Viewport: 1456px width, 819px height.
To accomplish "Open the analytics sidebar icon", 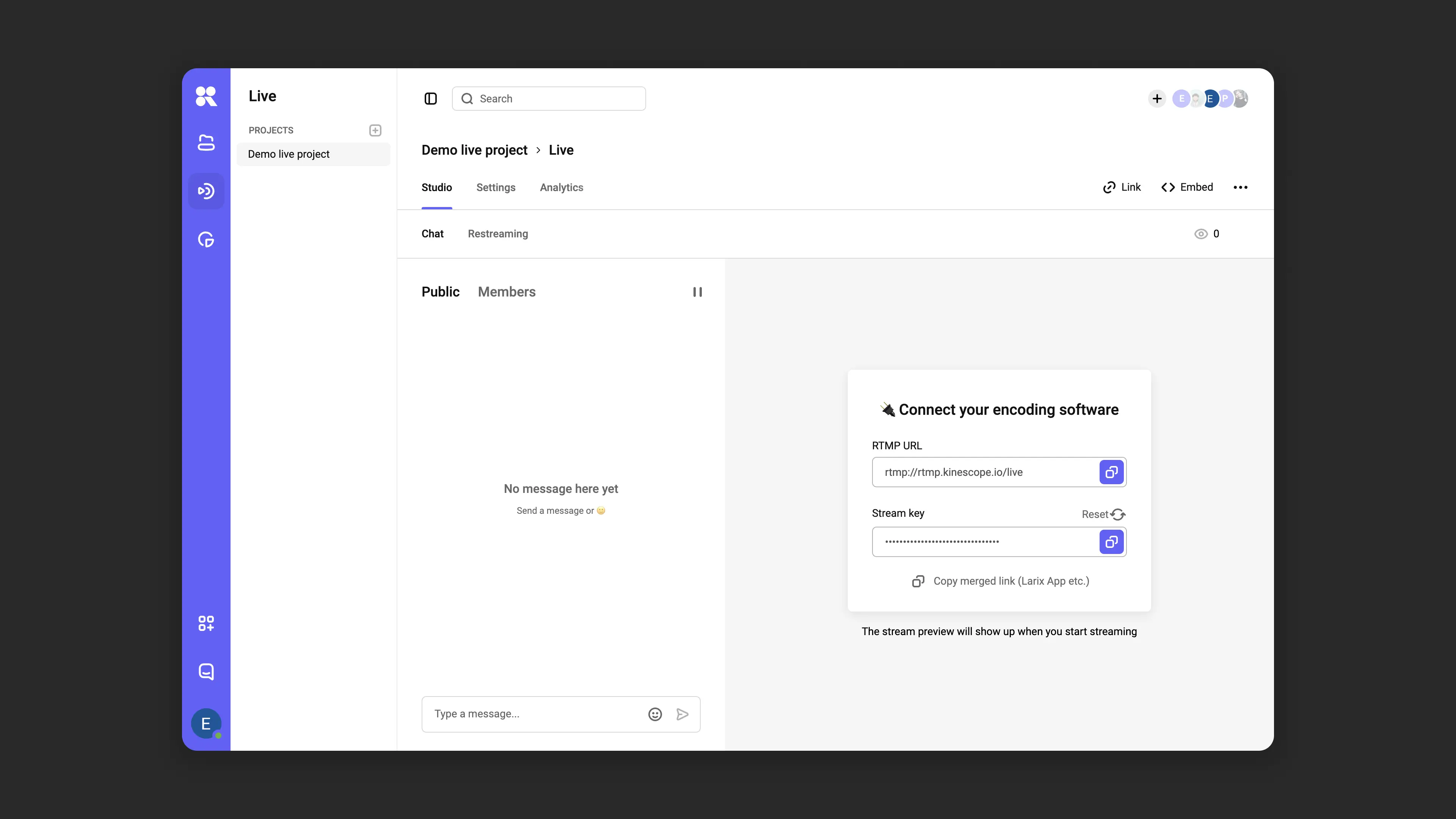I will click(x=206, y=240).
